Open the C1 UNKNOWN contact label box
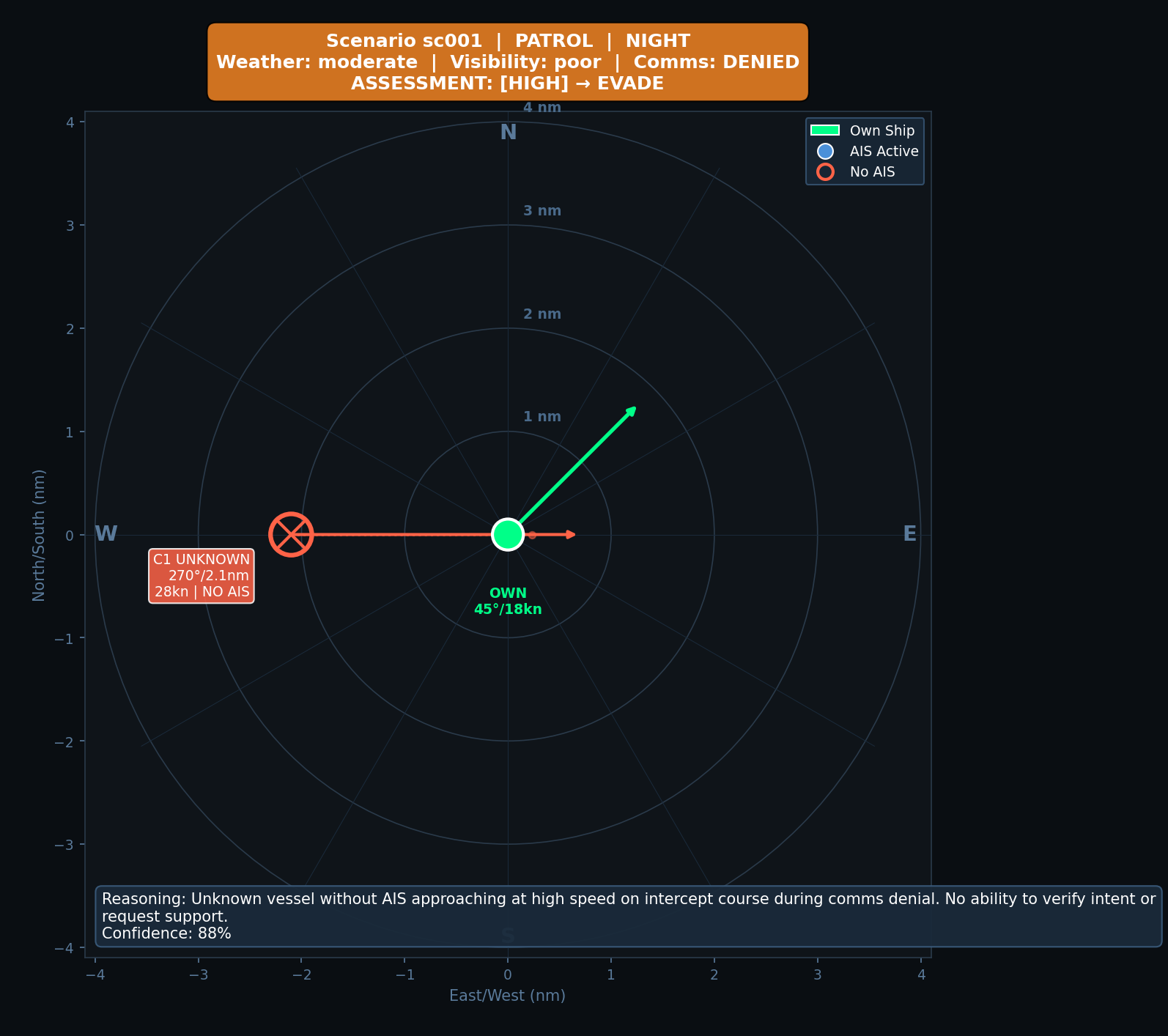The width and height of the screenshot is (1168, 1036). (202, 576)
